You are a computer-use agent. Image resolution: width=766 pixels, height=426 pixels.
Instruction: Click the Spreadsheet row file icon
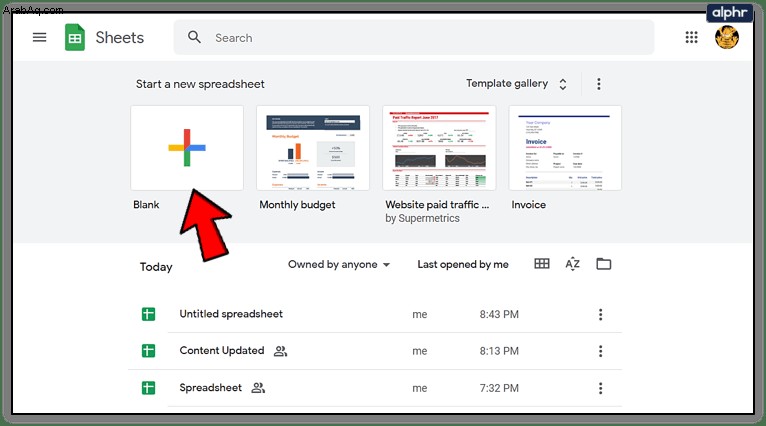pos(149,388)
